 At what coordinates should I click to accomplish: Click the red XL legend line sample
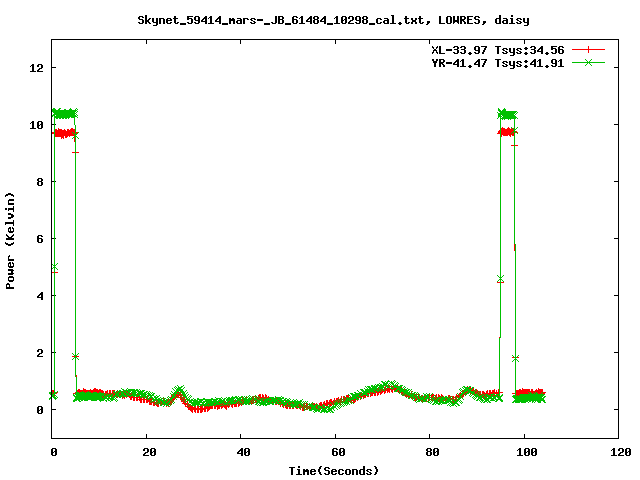588,50
